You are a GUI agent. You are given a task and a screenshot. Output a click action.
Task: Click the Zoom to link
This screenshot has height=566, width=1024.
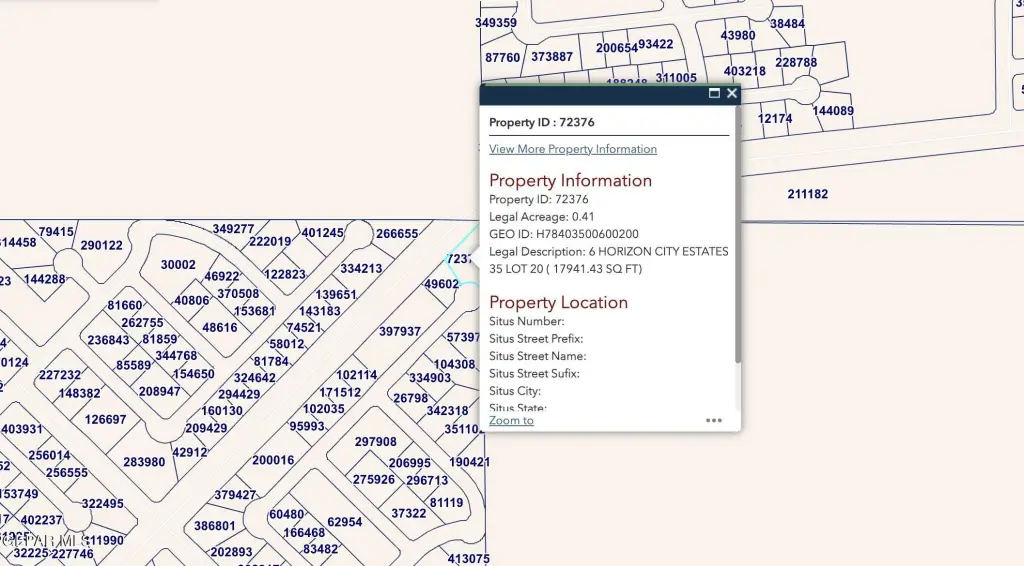pyautogui.click(x=511, y=420)
